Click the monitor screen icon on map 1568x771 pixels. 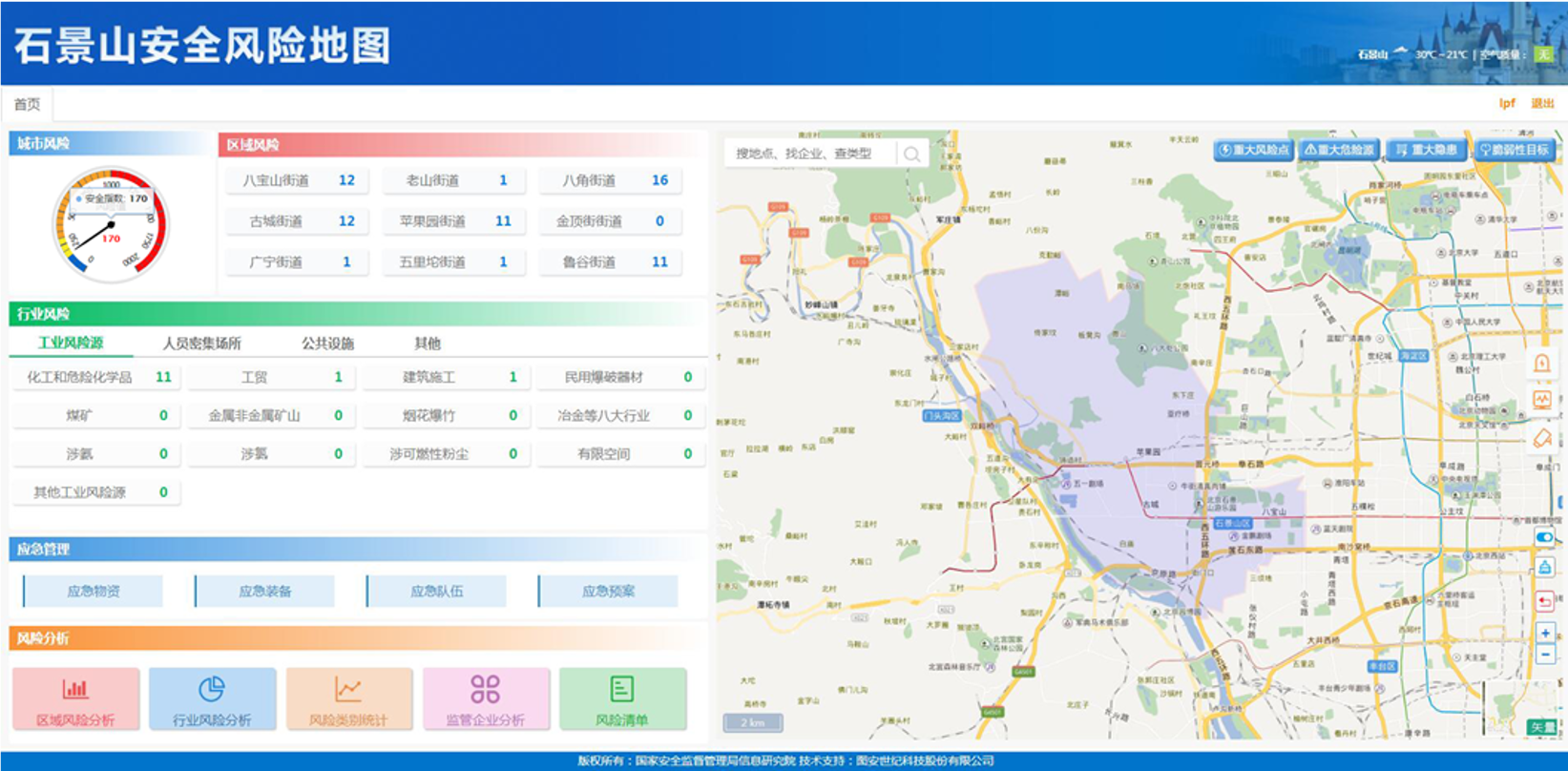point(1541,400)
